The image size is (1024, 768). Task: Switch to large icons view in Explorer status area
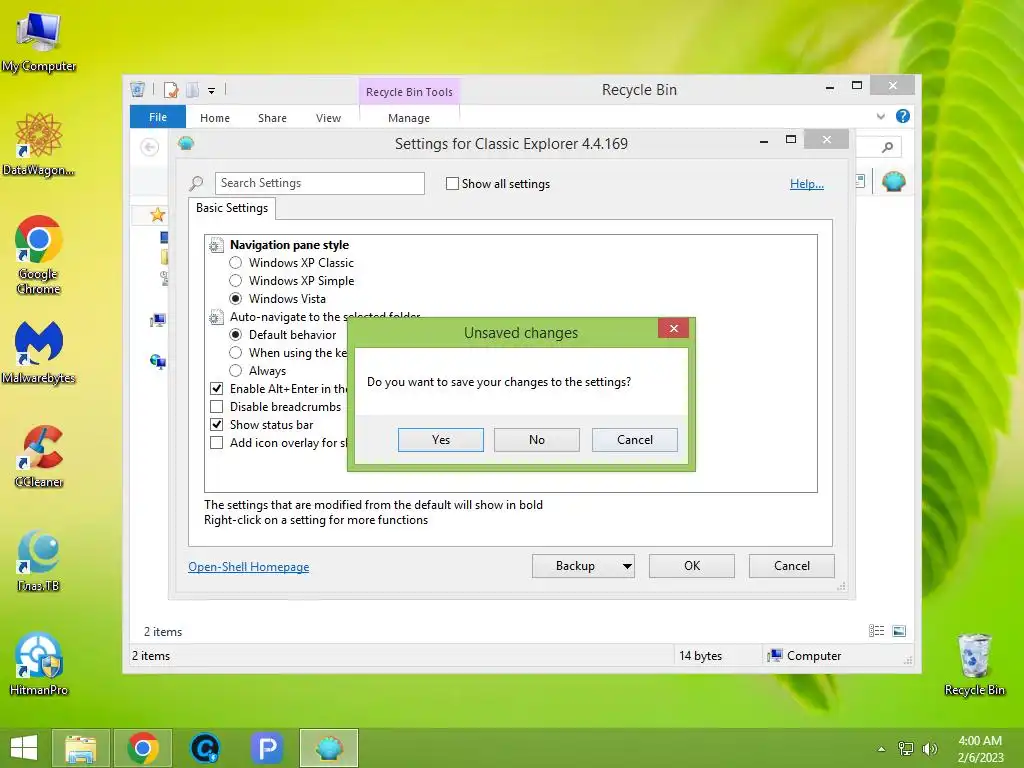[x=899, y=631]
